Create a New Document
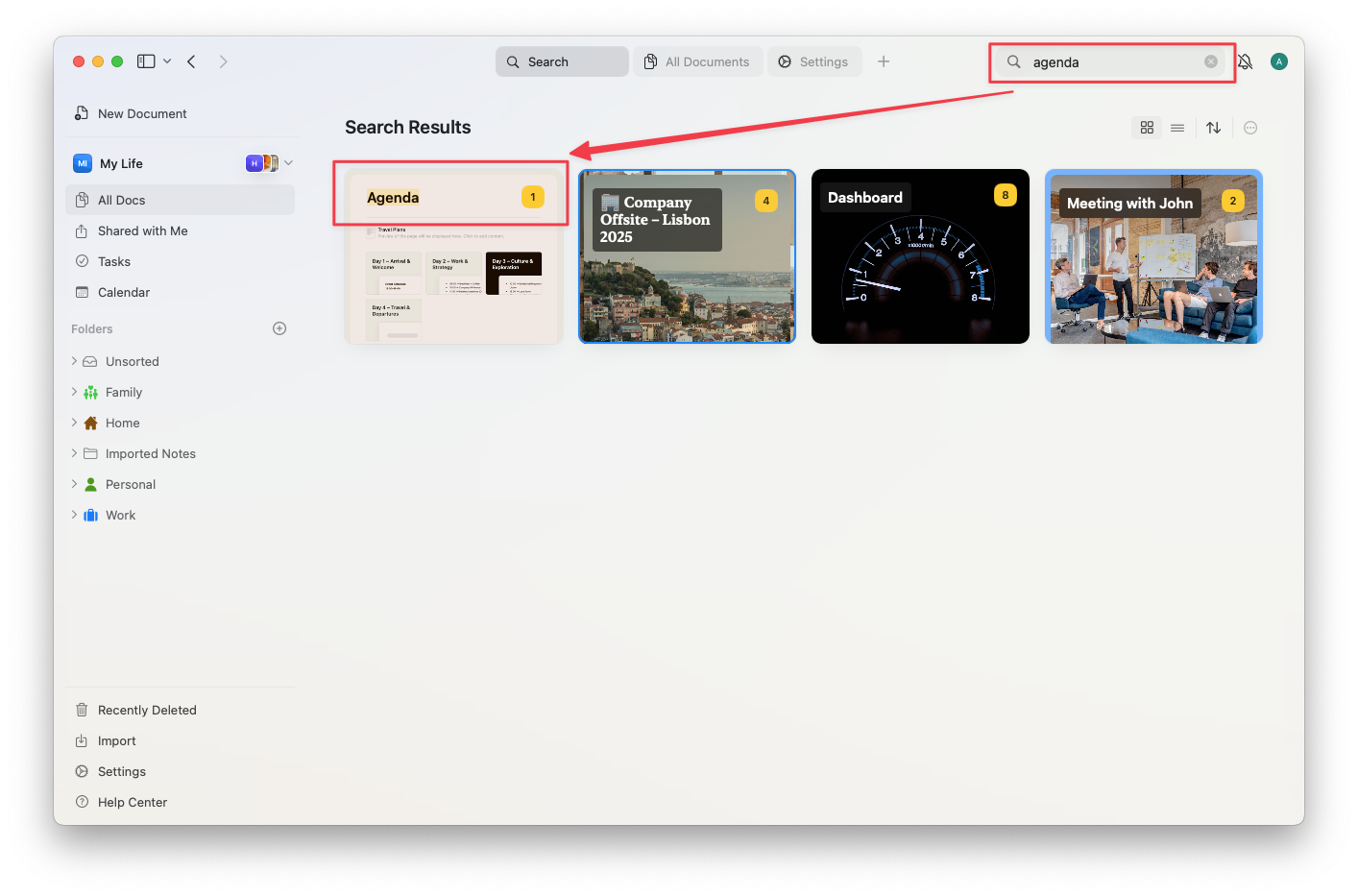Image resolution: width=1358 pixels, height=896 pixels. coord(181,113)
